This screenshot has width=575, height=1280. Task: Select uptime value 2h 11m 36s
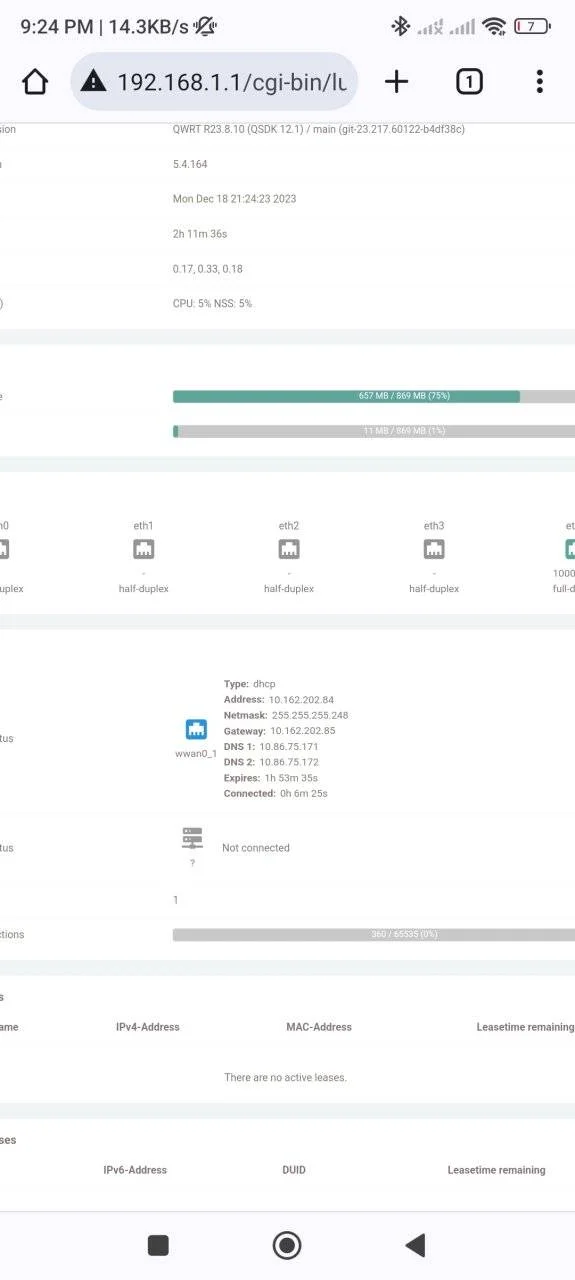[201, 234]
